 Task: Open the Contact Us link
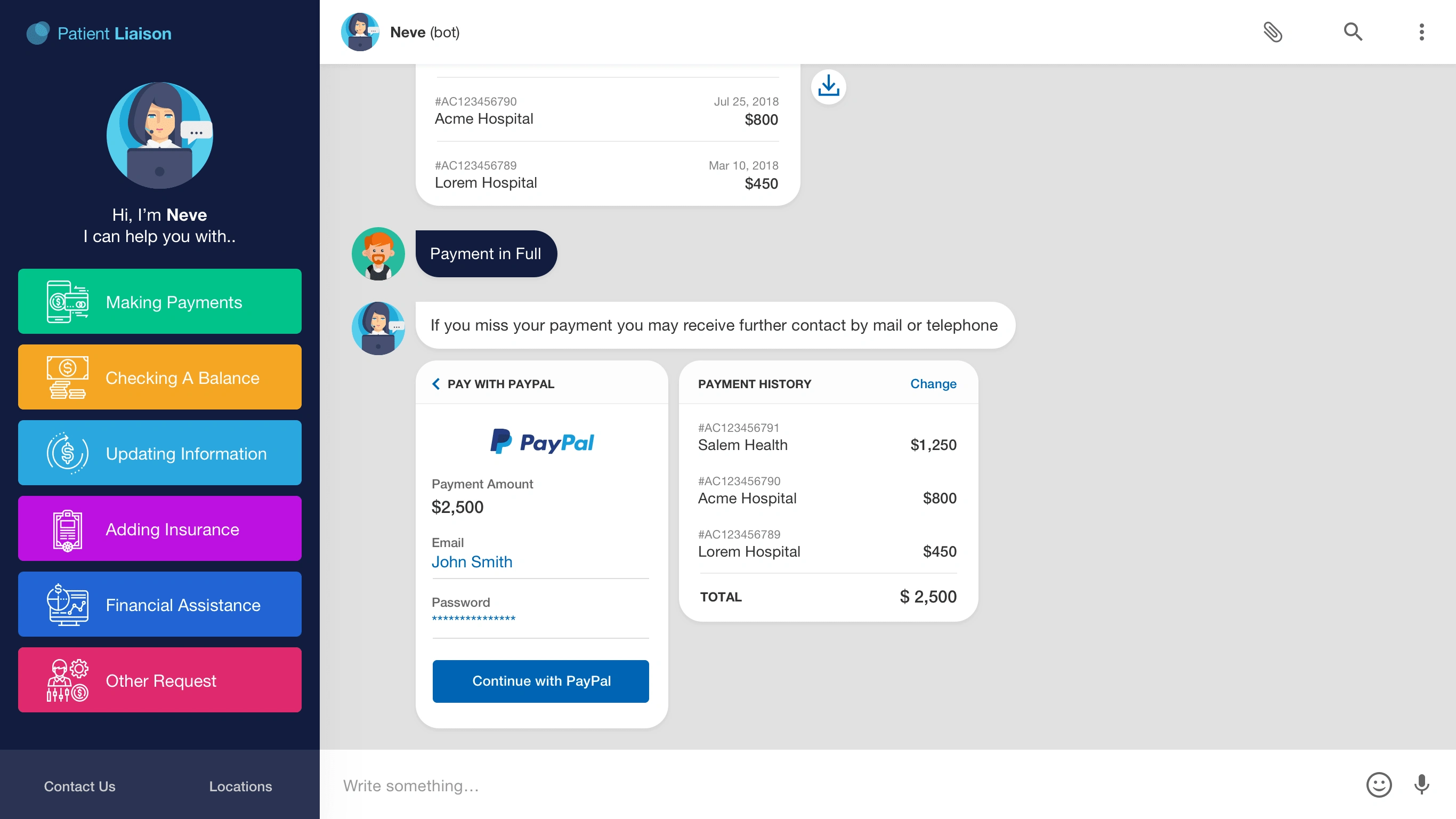pos(80,786)
